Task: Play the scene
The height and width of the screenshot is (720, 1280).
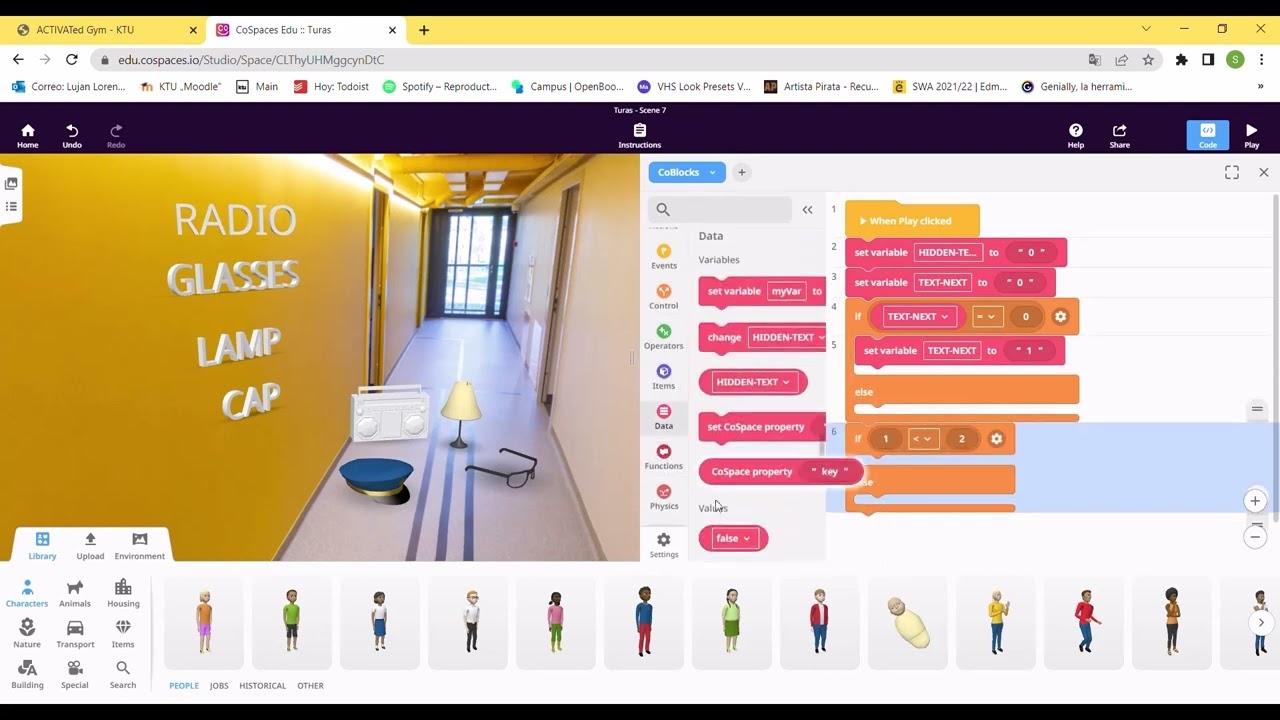Action: click(x=1252, y=136)
